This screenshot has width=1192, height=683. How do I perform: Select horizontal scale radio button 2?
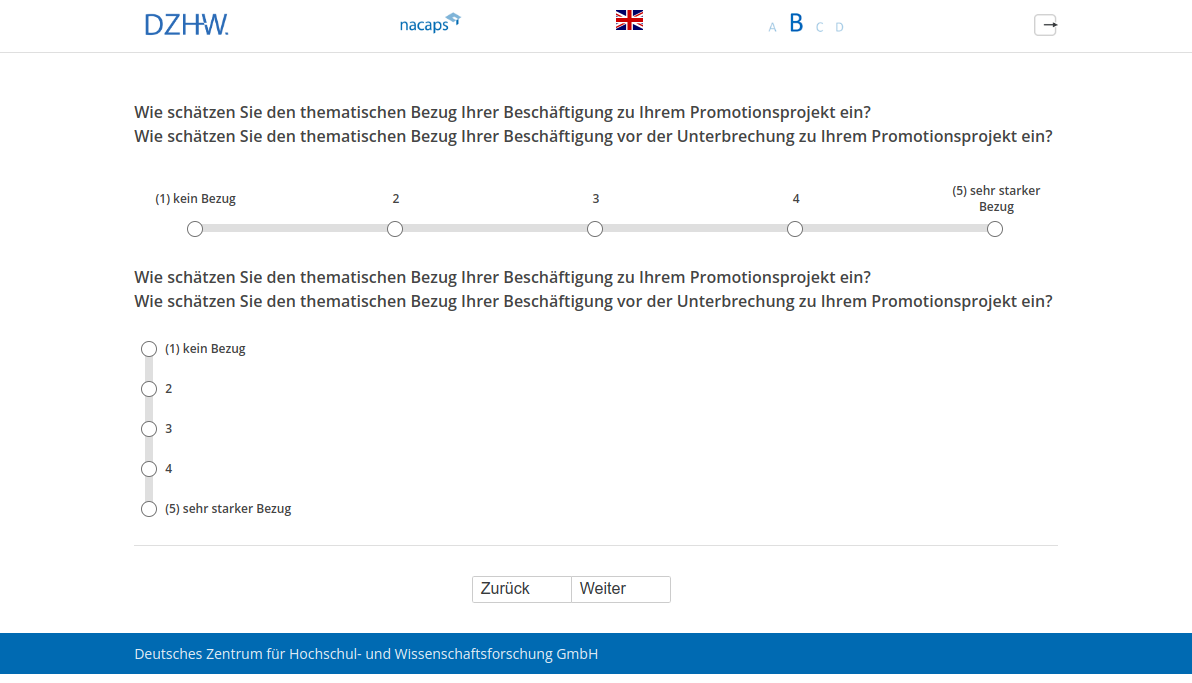click(x=395, y=229)
